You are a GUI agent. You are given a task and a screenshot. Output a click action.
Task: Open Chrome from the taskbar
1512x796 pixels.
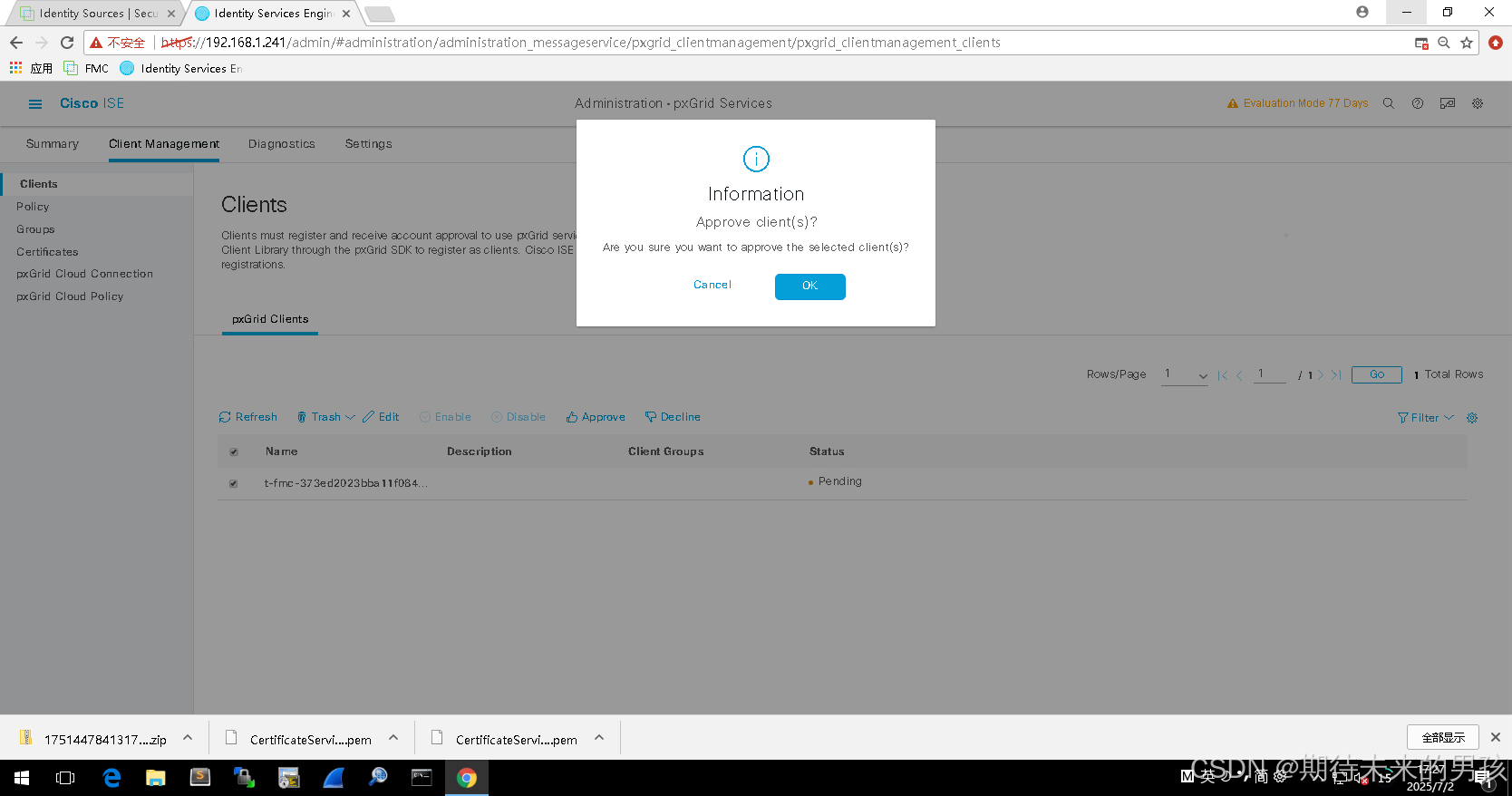(x=467, y=778)
